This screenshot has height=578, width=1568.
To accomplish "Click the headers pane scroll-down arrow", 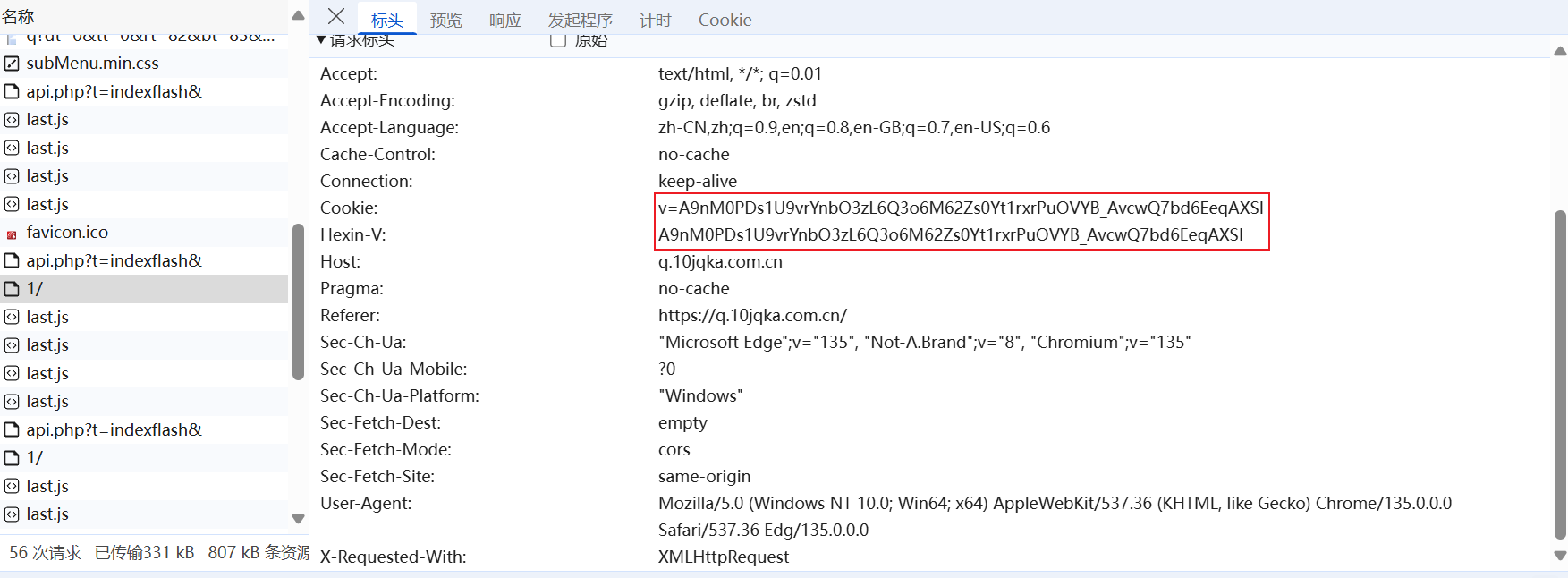I will (1560, 556).
